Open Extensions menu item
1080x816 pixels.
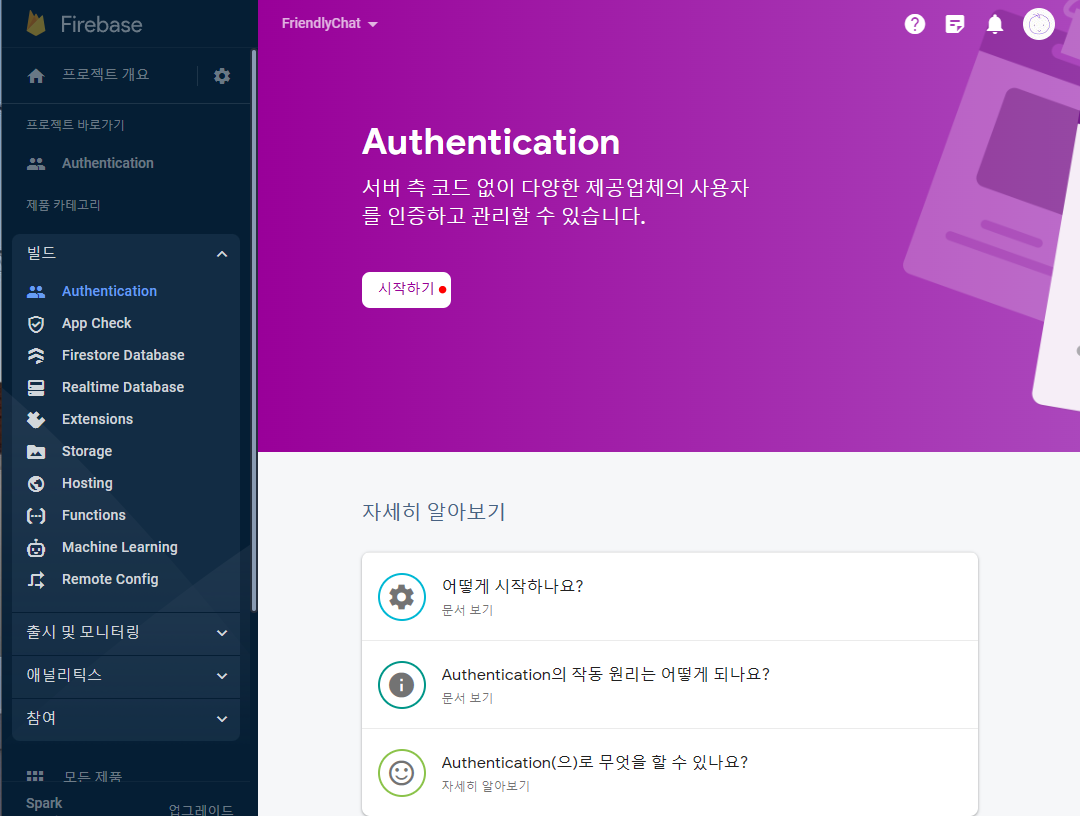[97, 419]
